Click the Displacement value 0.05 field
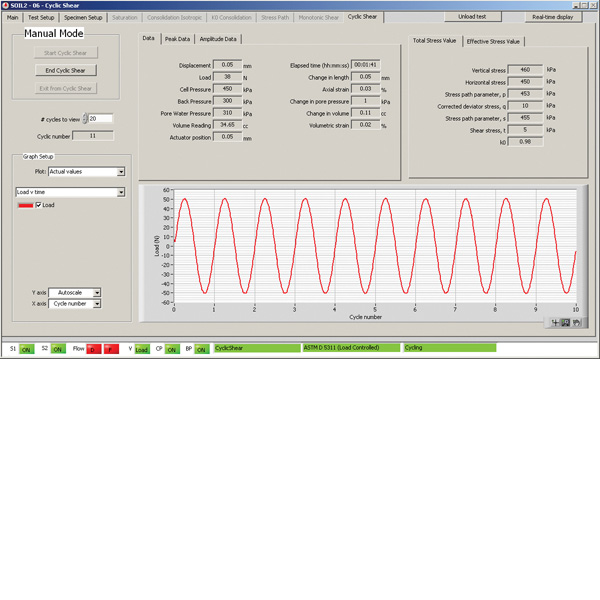The image size is (600, 600). pos(227,65)
